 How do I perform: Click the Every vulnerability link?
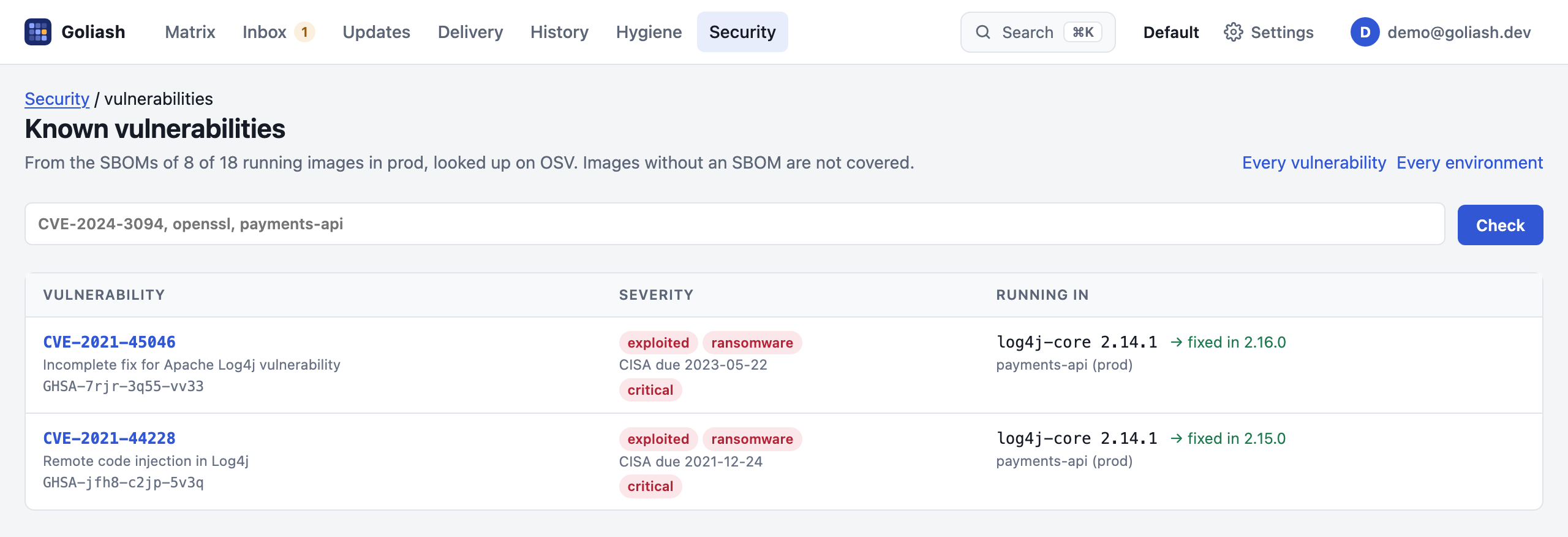(1314, 162)
